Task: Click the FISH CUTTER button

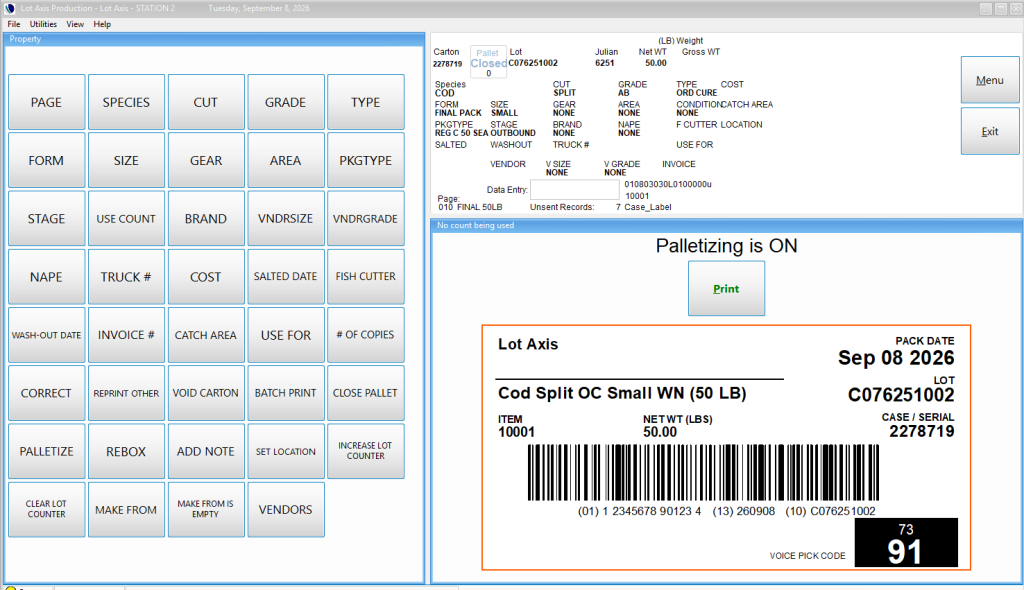Action: tap(366, 276)
